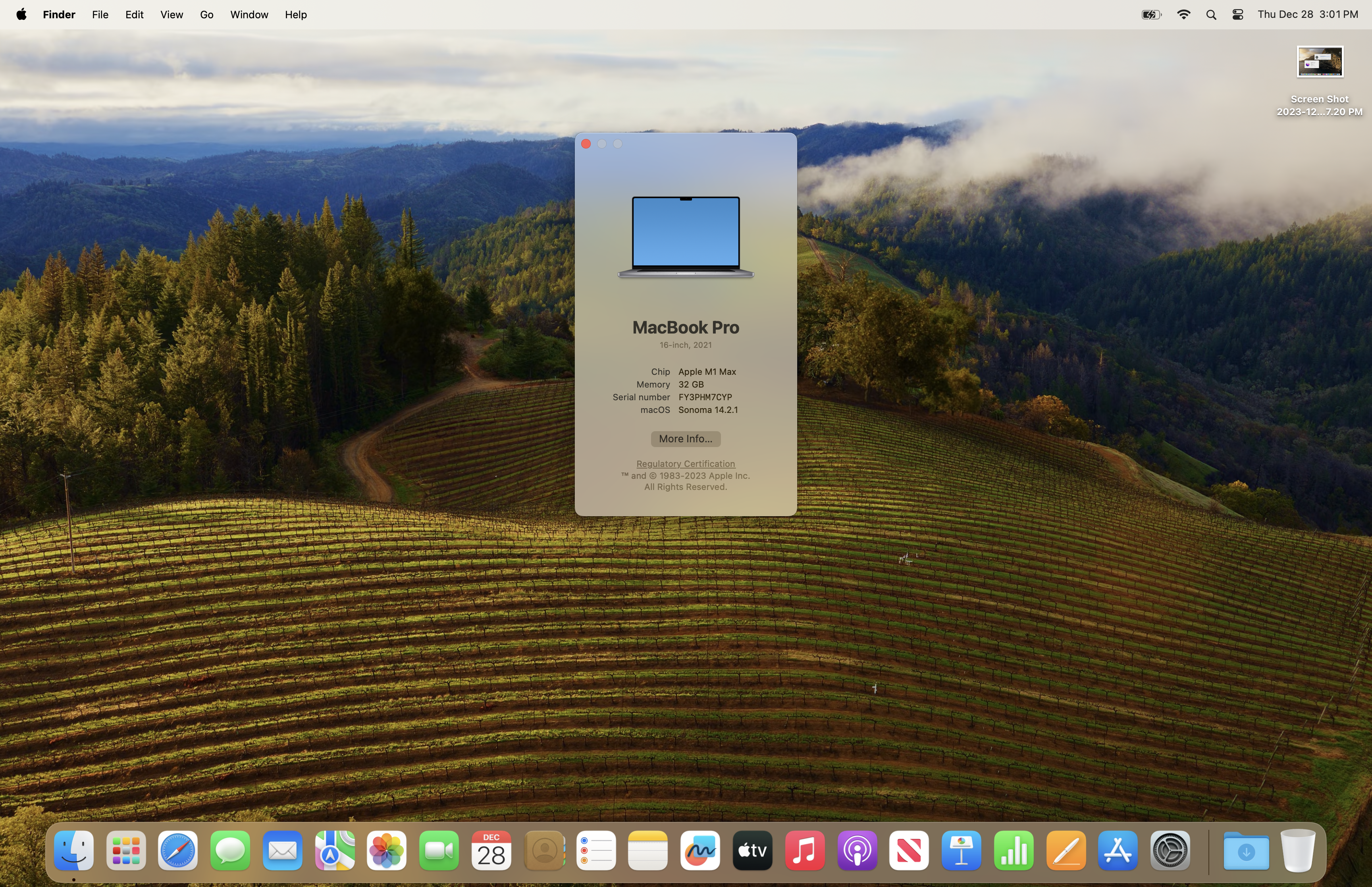Launch Numbers from the Dock

coord(1014,850)
